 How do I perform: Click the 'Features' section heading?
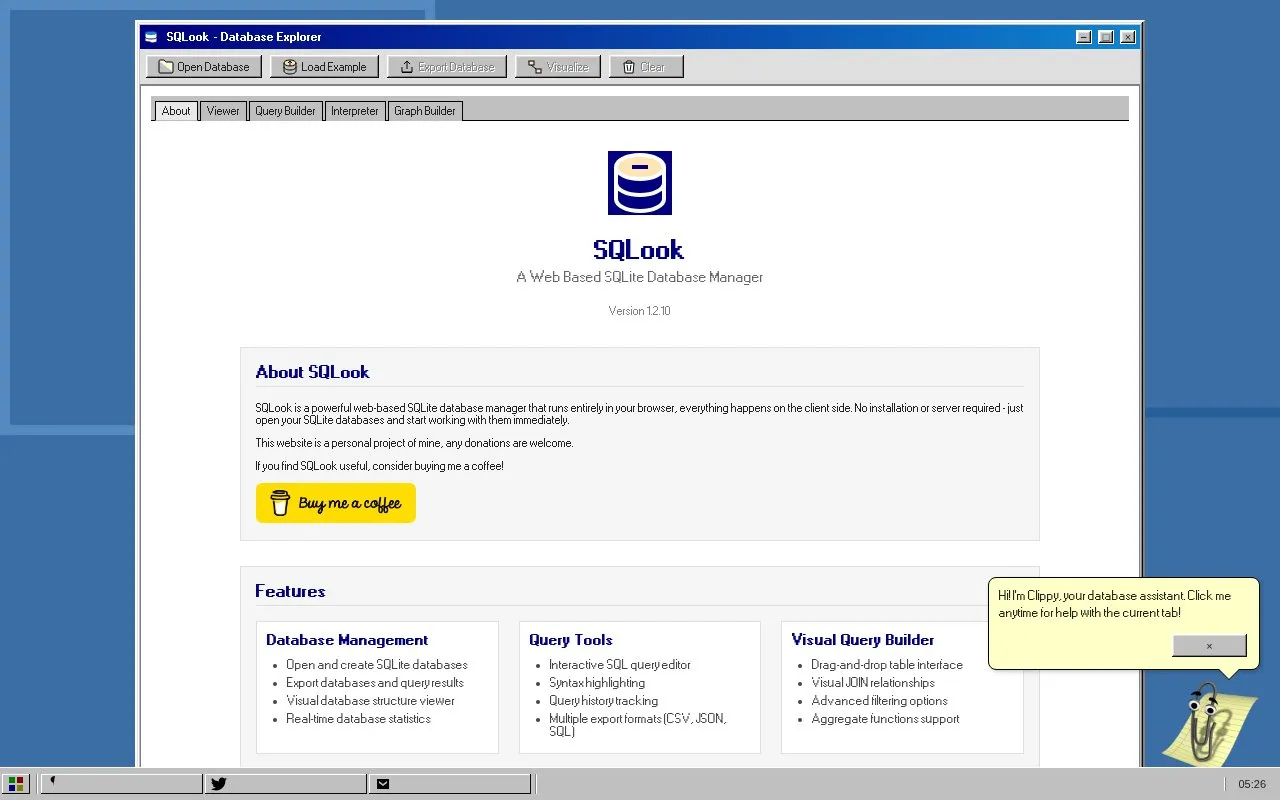pos(290,591)
